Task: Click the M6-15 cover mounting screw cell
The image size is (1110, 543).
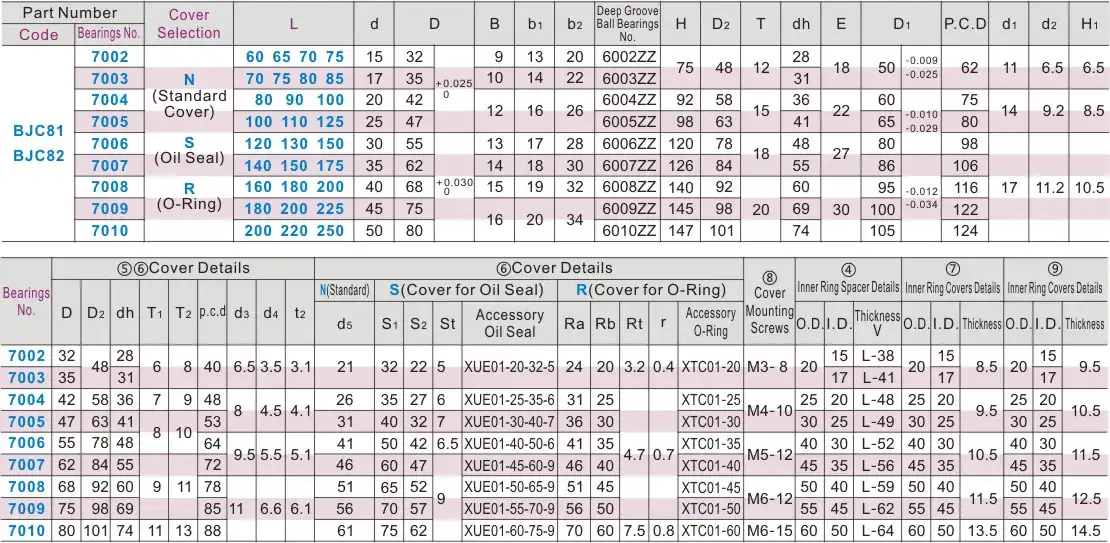Action: tap(769, 531)
